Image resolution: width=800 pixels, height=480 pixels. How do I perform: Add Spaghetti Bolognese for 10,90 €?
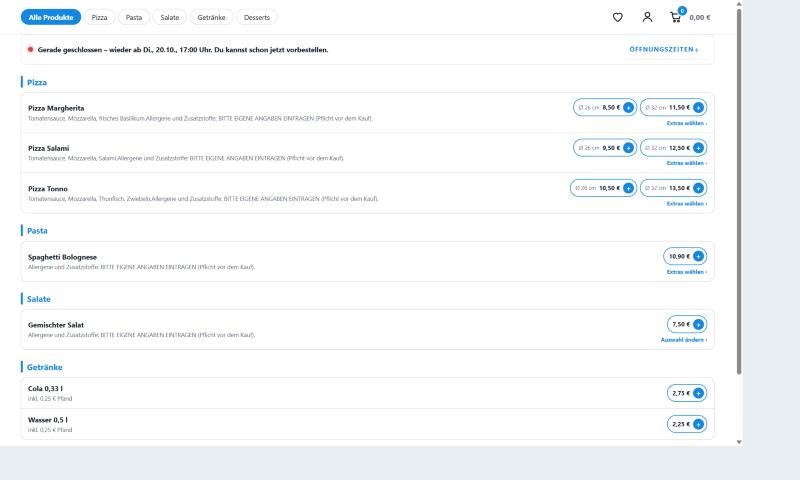pyautogui.click(x=685, y=257)
